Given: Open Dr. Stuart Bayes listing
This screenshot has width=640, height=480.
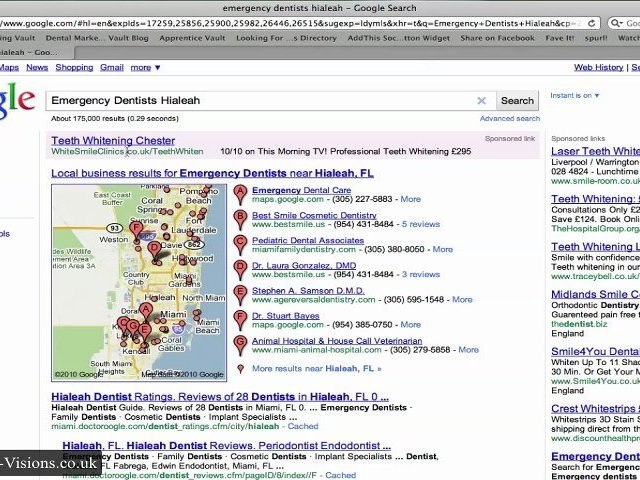Looking at the screenshot, I should [285, 316].
